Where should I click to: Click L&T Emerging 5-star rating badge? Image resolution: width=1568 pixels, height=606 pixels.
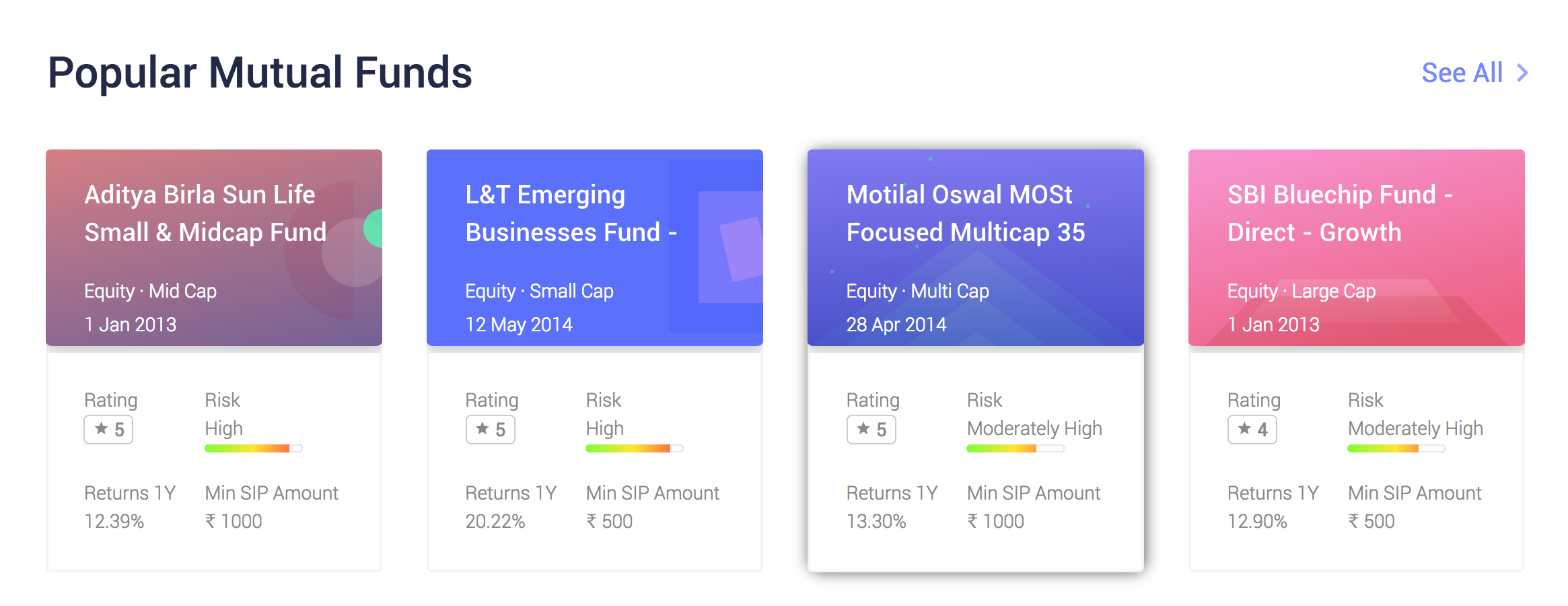click(490, 430)
